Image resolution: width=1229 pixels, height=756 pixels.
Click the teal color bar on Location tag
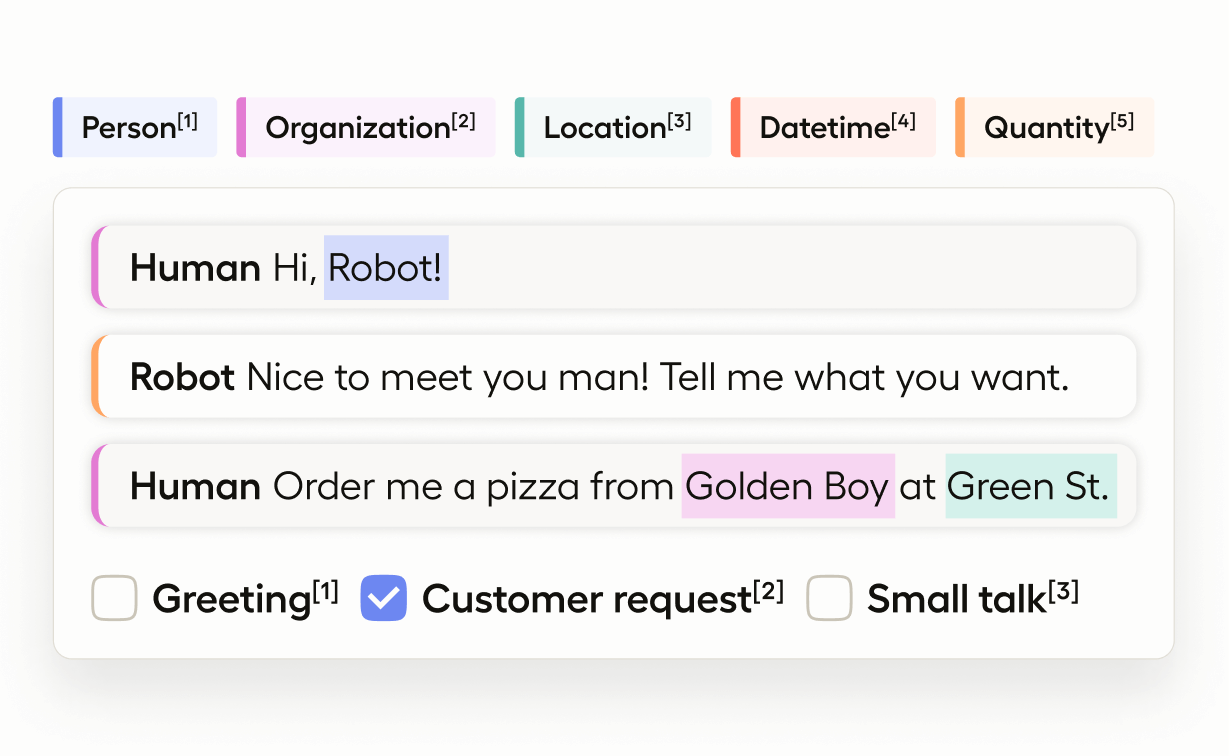520,128
